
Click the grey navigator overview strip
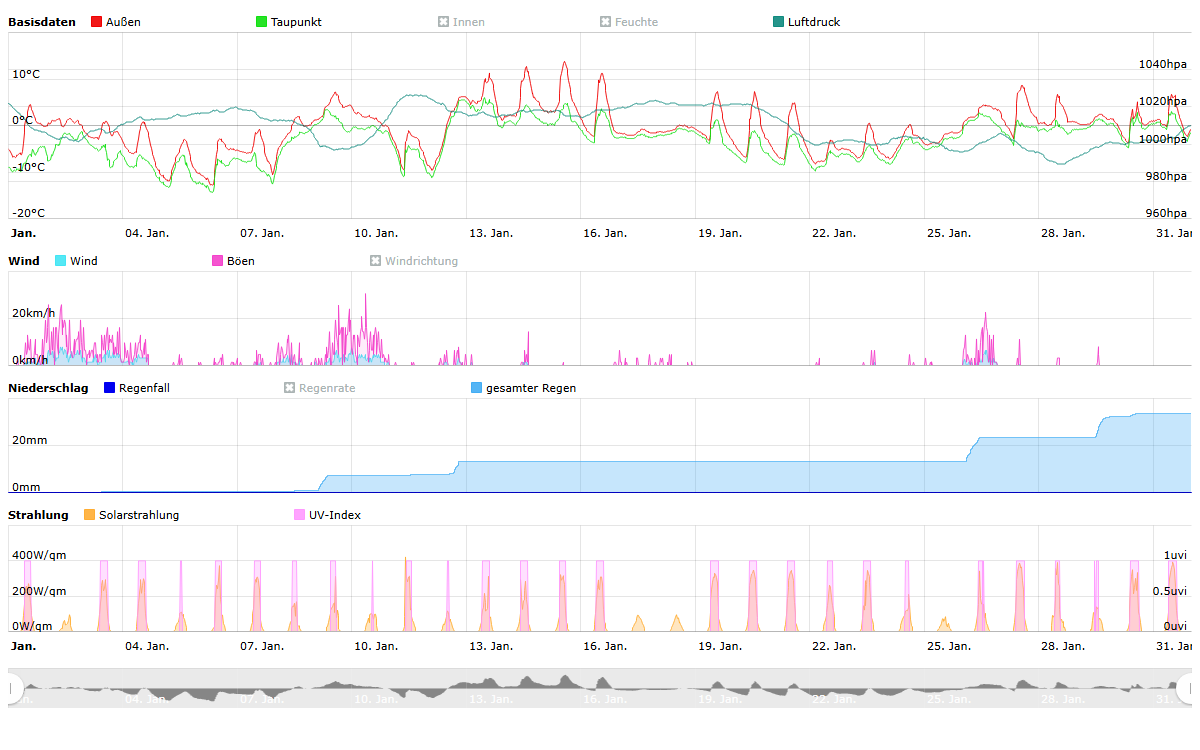pyautogui.click(x=600, y=688)
